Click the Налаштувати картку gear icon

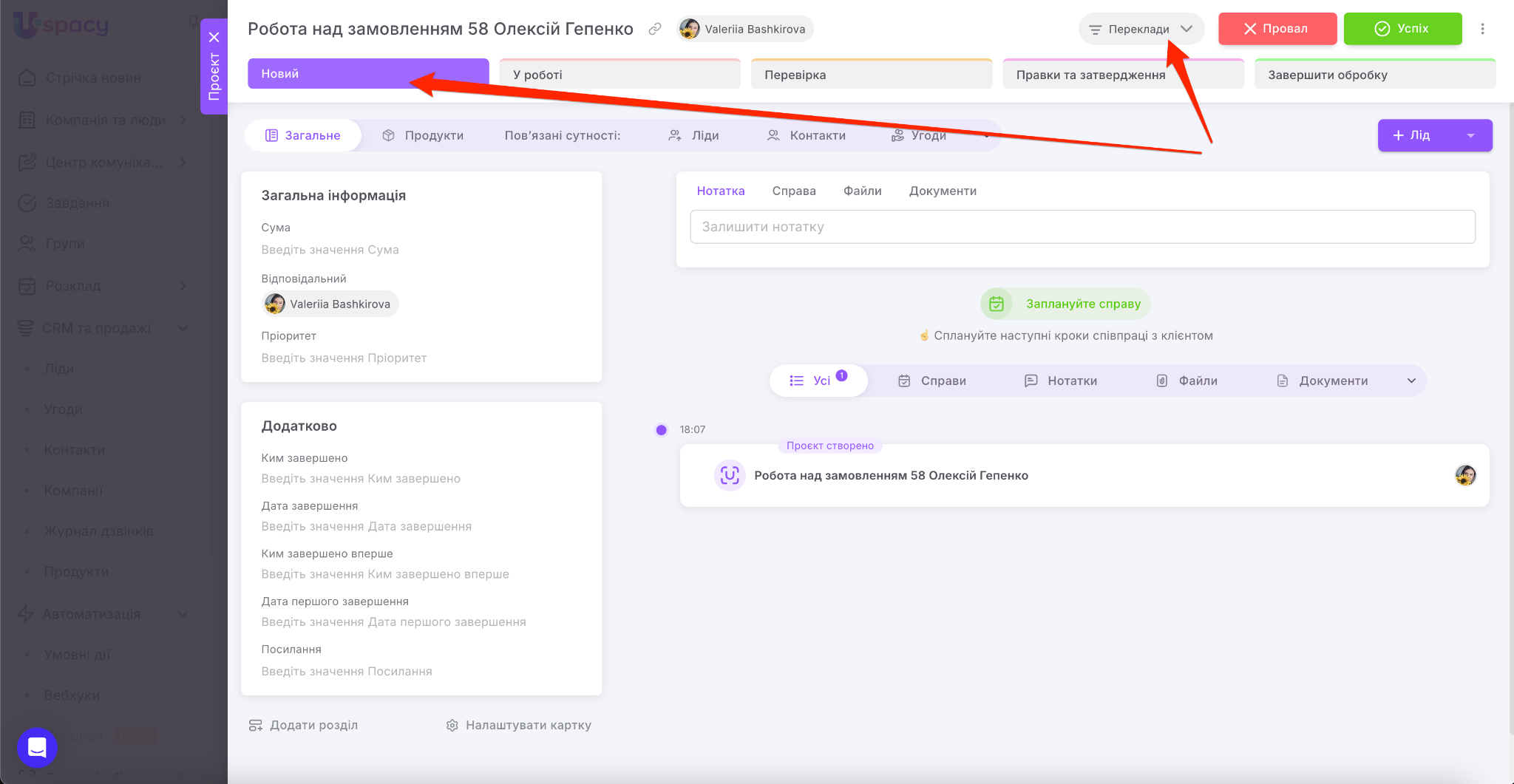point(452,726)
